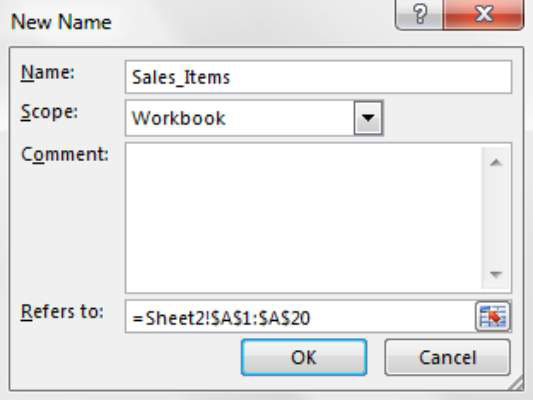Click the Refers to: field label

(x=62, y=311)
